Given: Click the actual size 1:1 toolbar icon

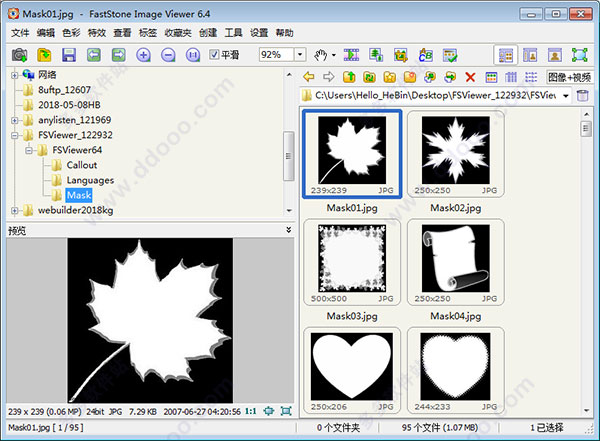Looking at the screenshot, I should coord(193,55).
